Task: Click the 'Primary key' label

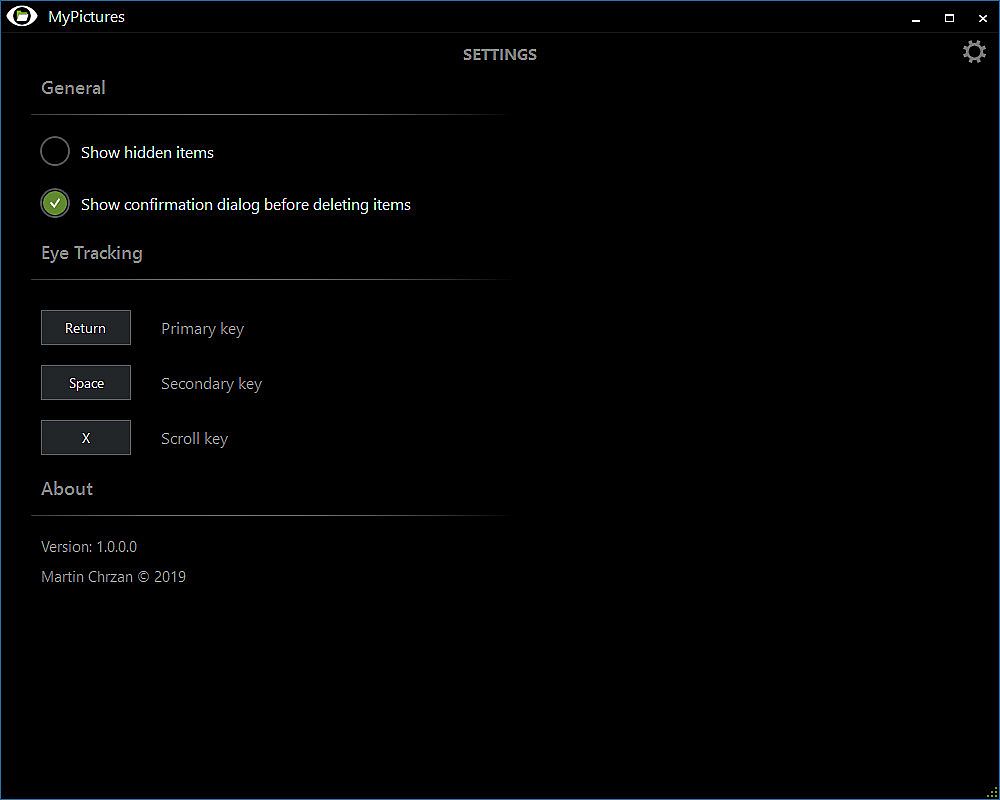Action: click(202, 329)
